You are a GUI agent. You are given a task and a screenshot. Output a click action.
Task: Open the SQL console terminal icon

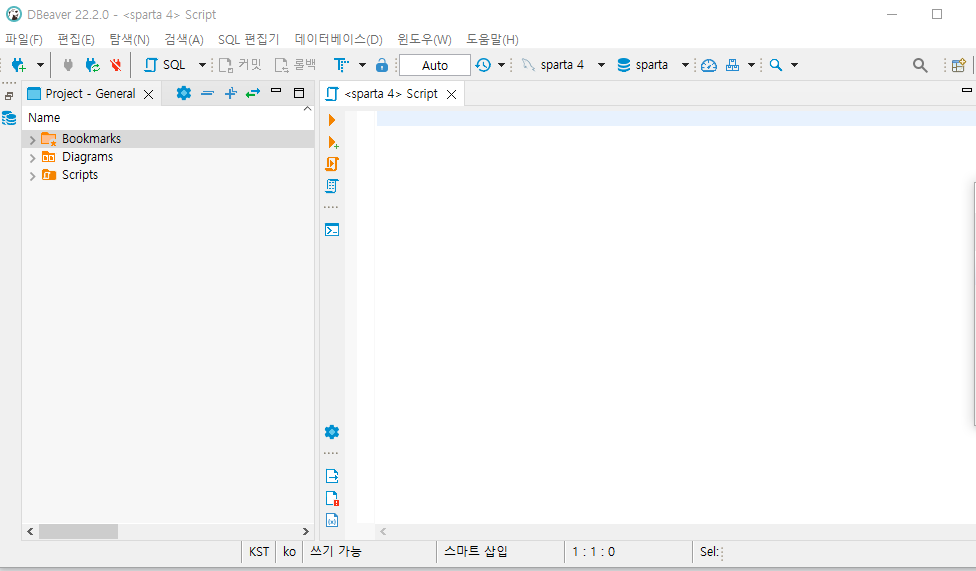click(x=332, y=230)
